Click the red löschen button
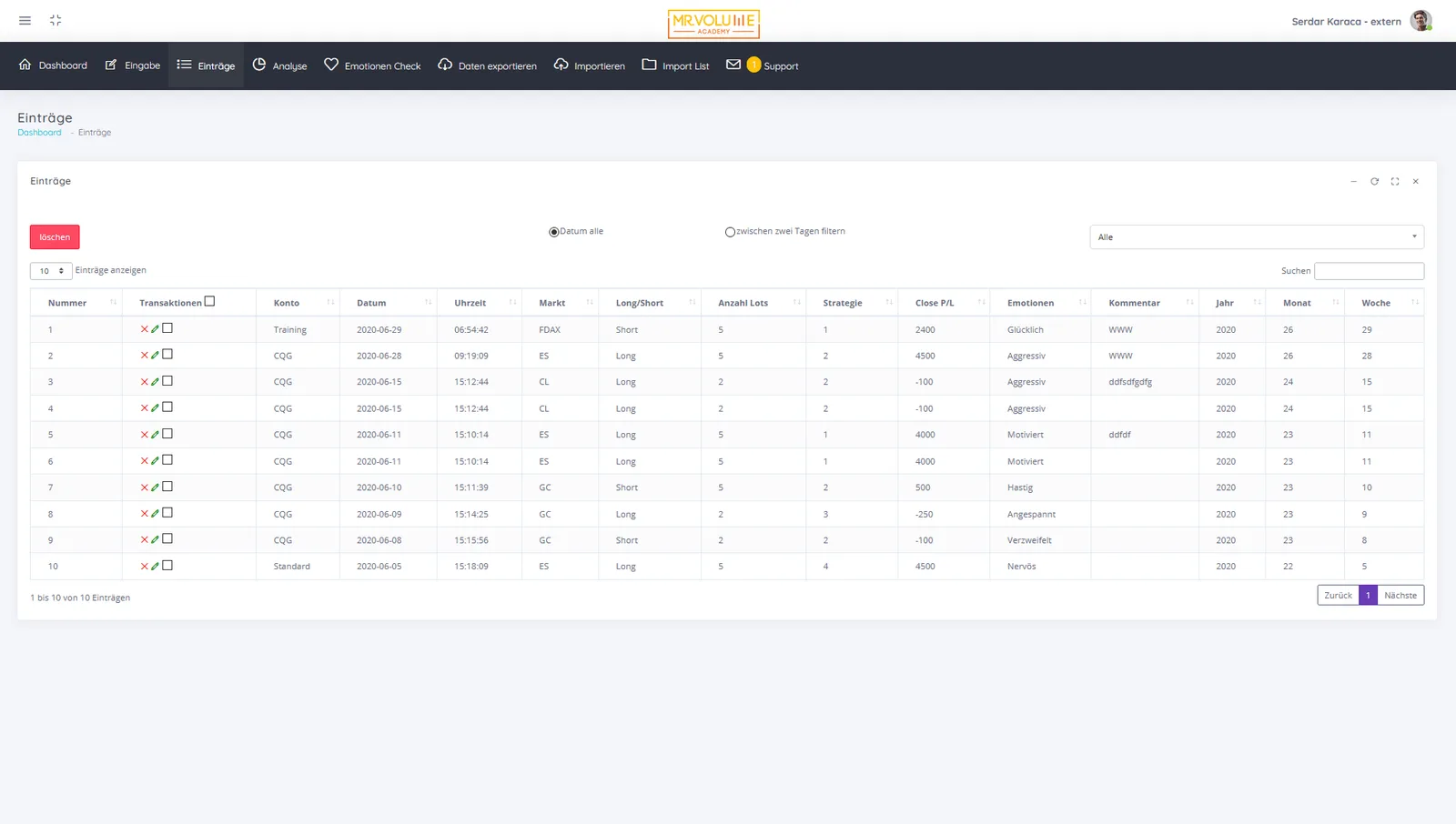Viewport: 1456px width, 824px height. pyautogui.click(x=55, y=237)
